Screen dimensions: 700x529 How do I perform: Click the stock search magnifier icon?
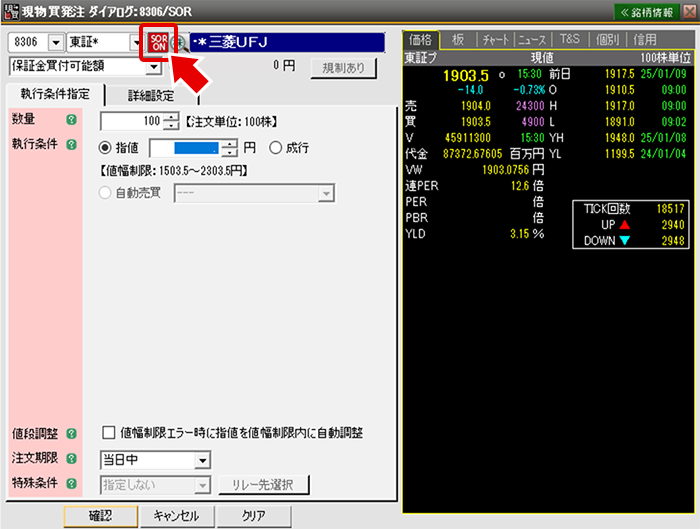[180, 43]
